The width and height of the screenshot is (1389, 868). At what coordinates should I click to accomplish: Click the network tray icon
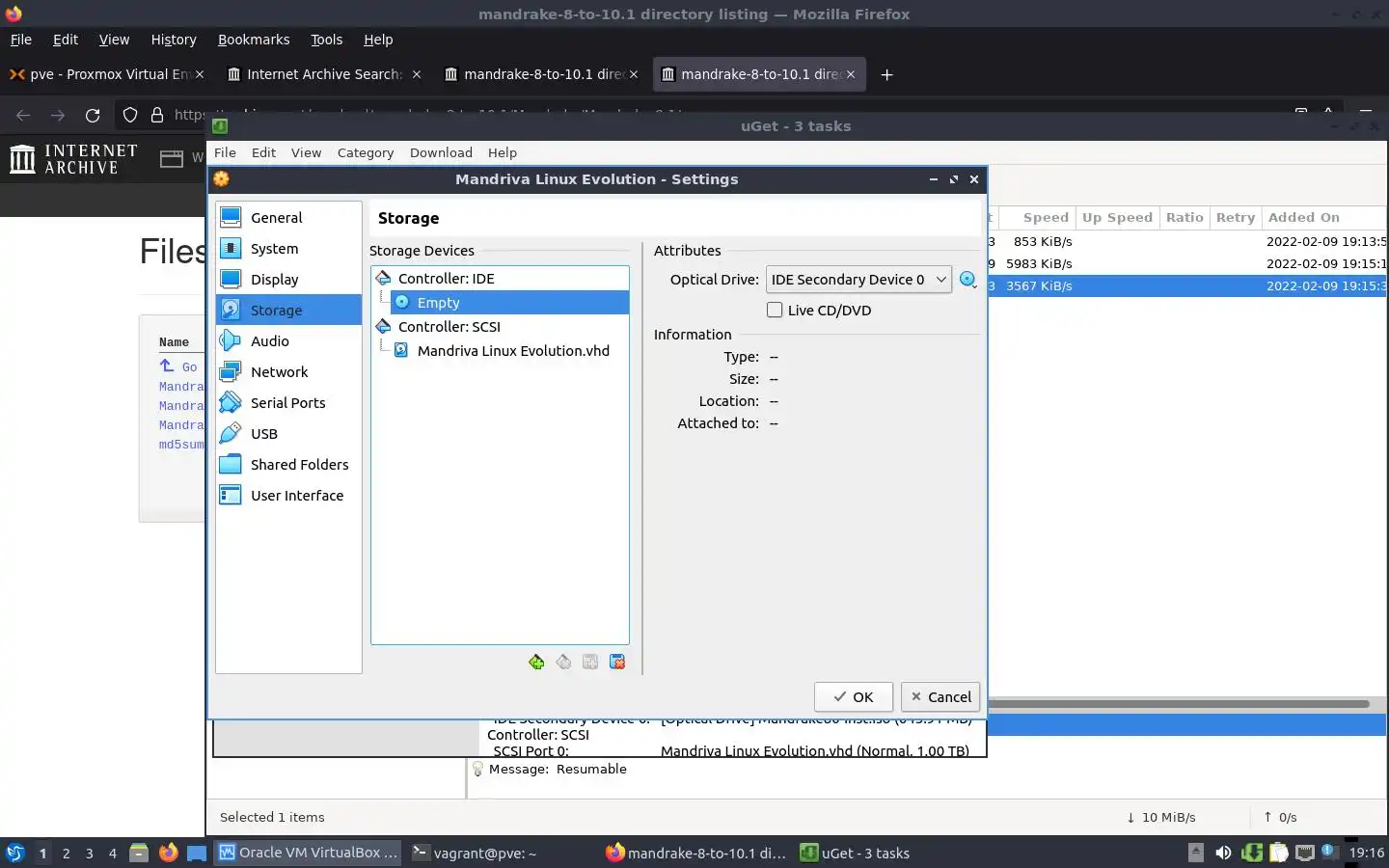1304,853
